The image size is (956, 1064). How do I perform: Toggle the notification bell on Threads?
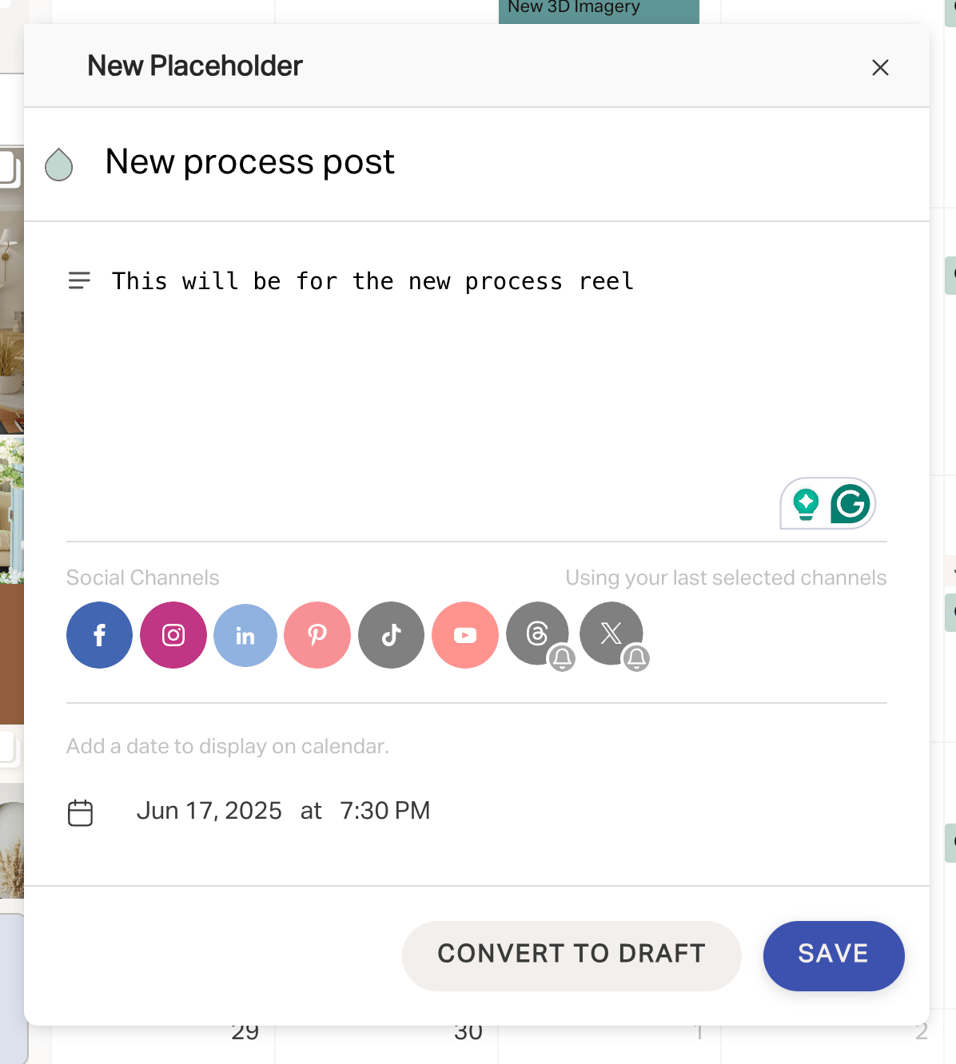[x=562, y=659]
